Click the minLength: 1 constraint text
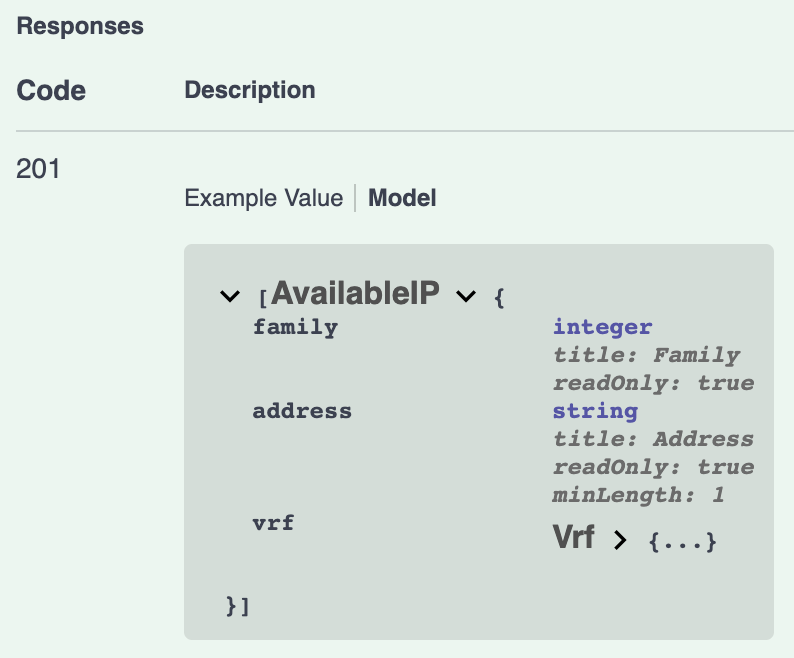This screenshot has height=658, width=794. click(638, 495)
